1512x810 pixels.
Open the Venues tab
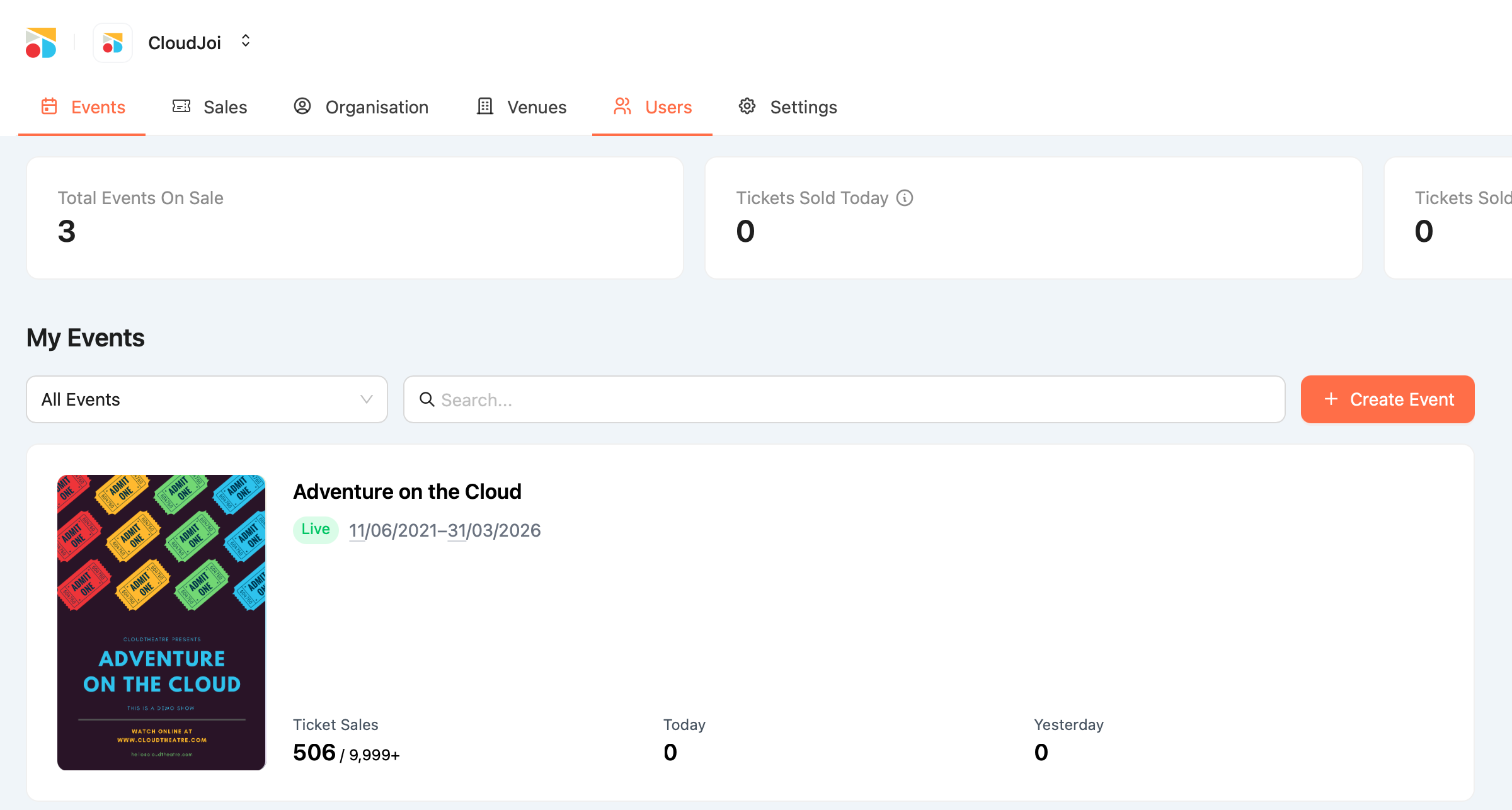(x=536, y=107)
